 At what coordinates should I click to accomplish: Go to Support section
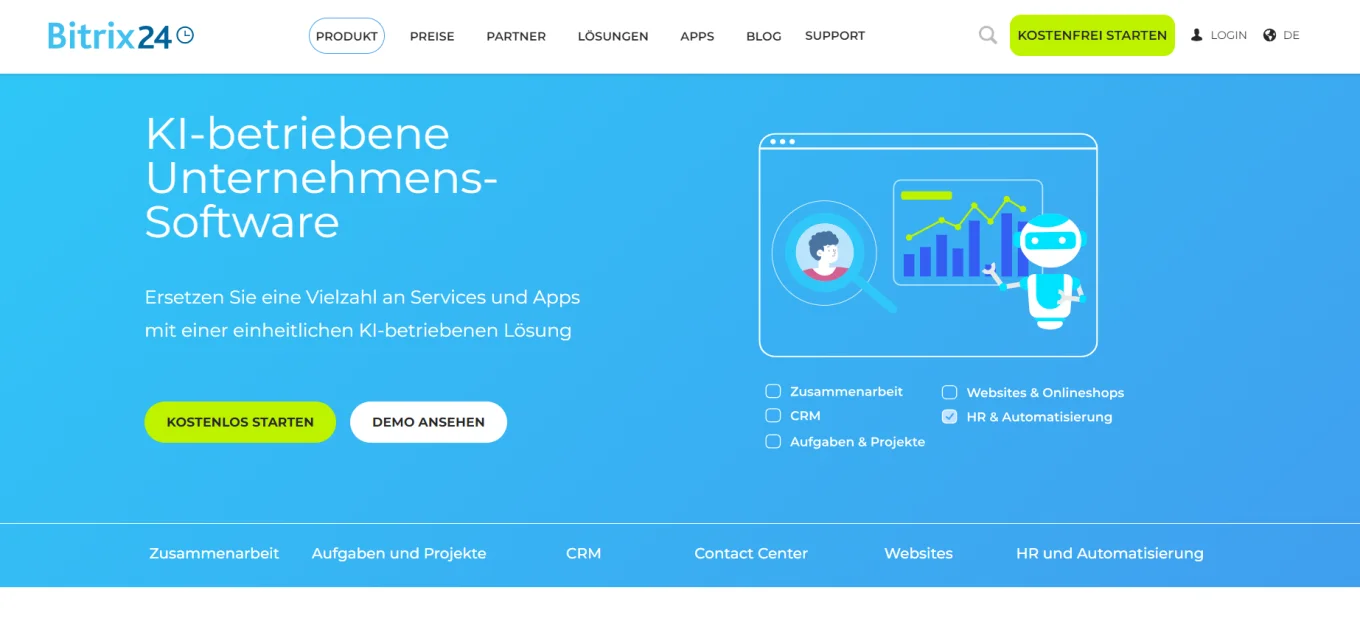pos(835,36)
